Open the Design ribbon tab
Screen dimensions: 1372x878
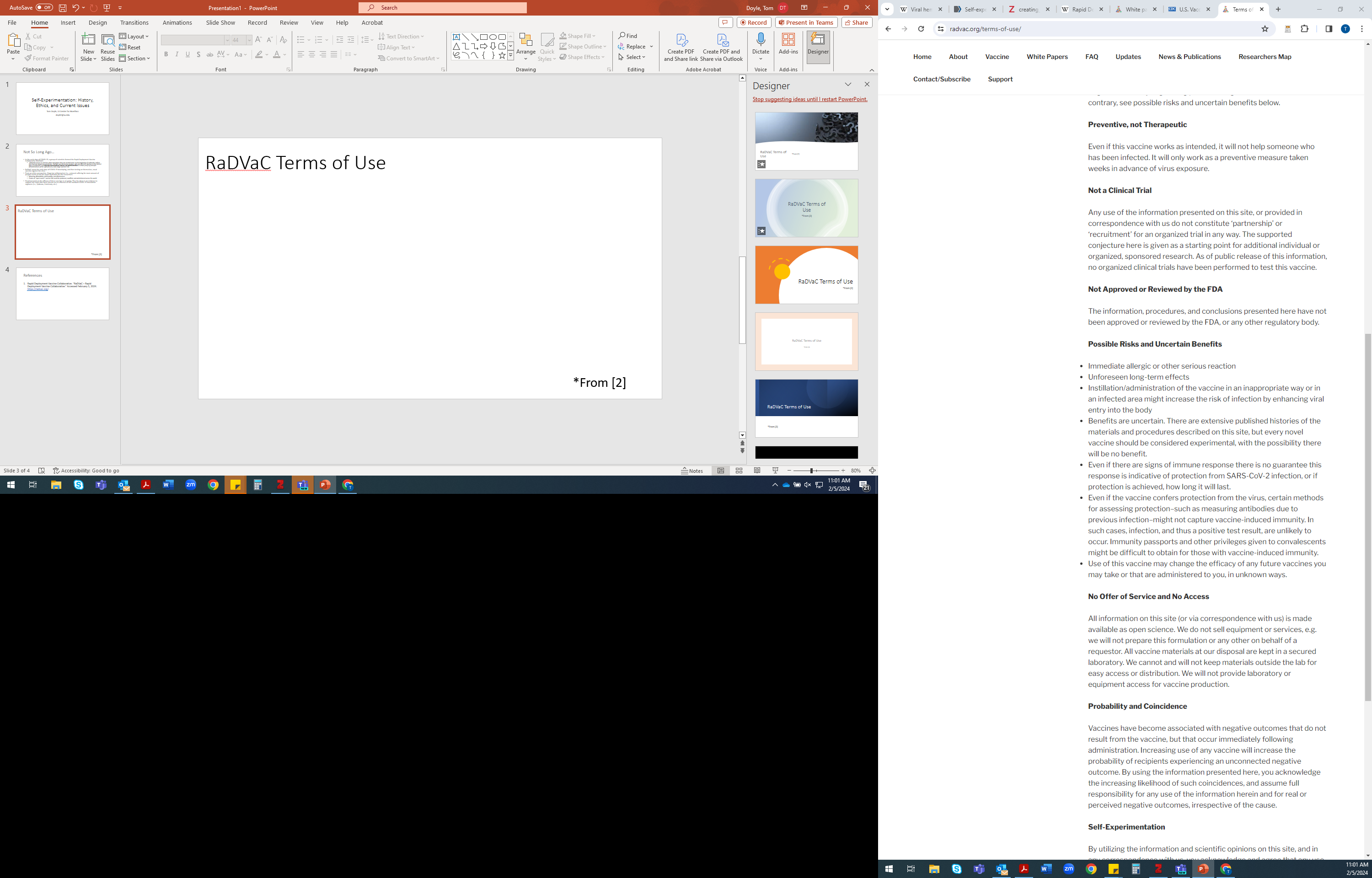pos(97,23)
